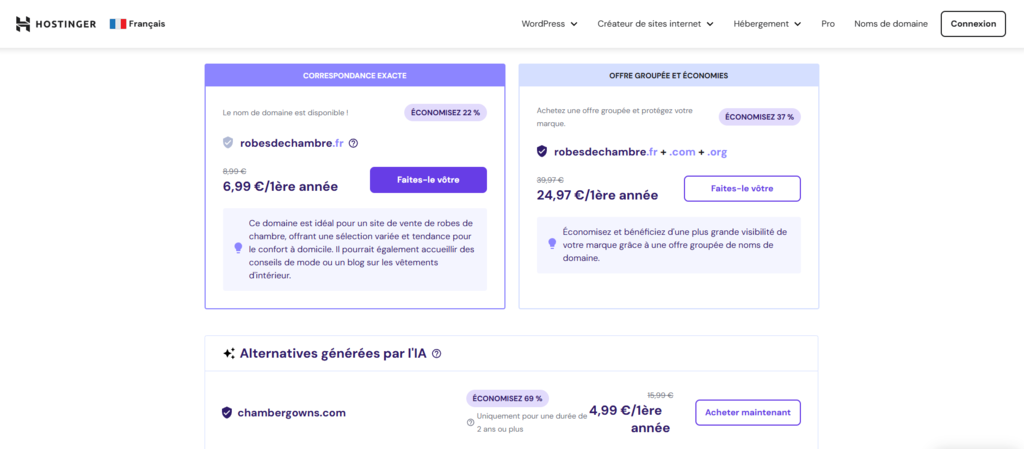Open the Français language selector
This screenshot has width=1024, height=449.
pos(137,24)
